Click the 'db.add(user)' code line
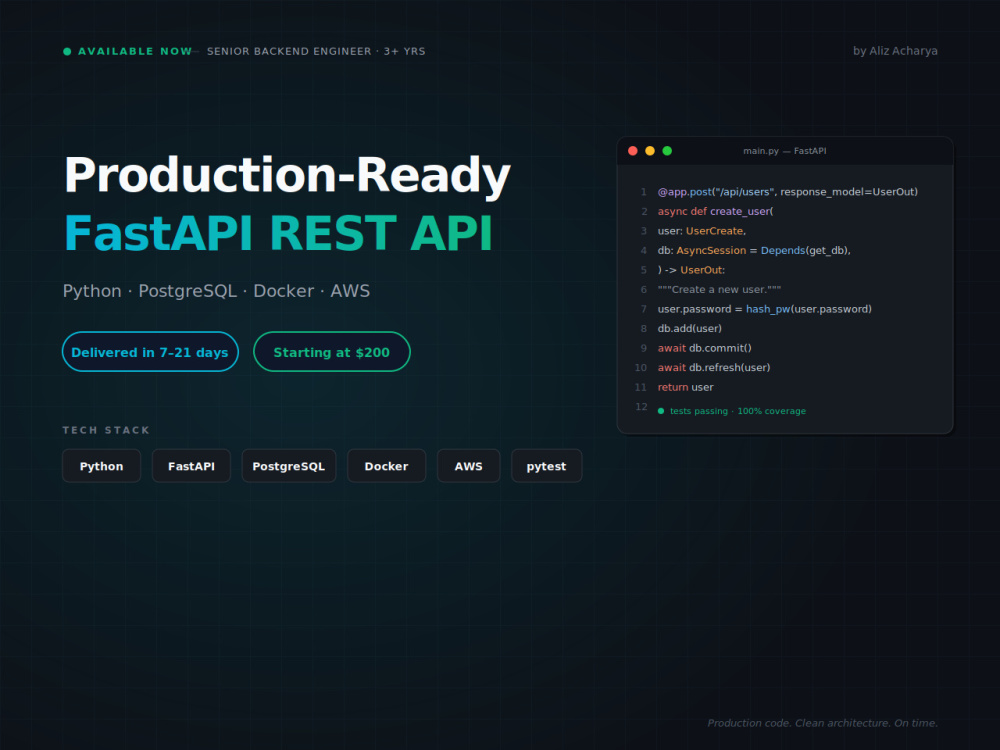This screenshot has height=750, width=1000. click(x=689, y=328)
